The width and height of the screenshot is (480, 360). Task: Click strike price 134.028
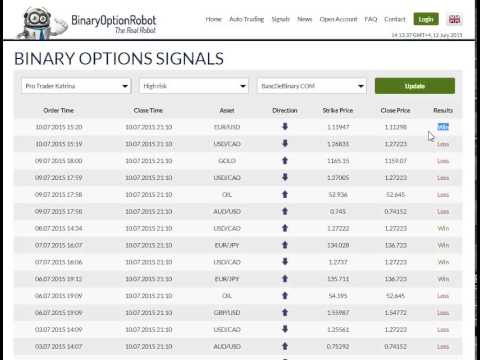338,245
